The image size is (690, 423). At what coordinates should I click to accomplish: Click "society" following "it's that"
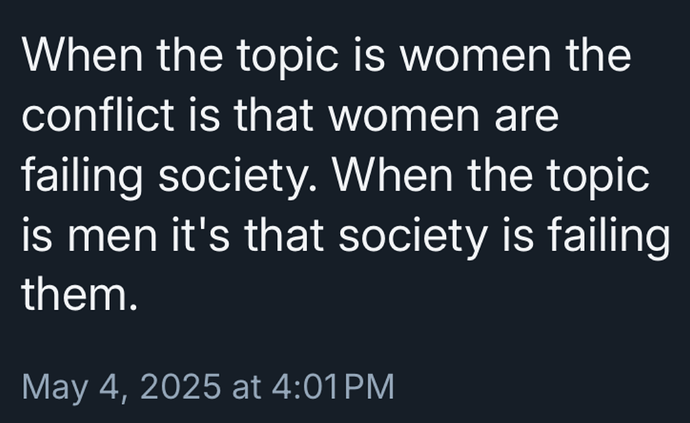(413, 238)
